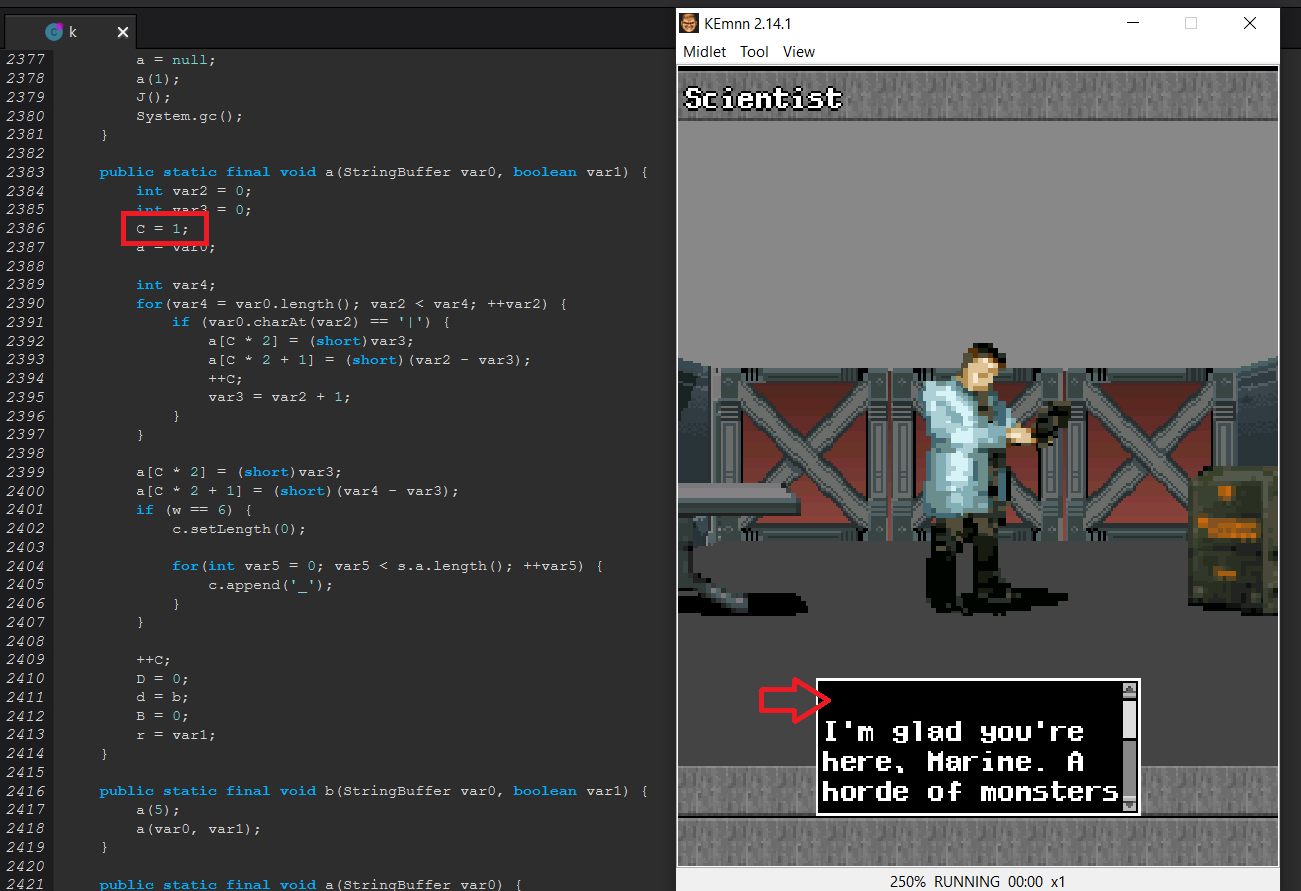Click the Scientist title in the game screen
This screenshot has height=891, width=1301.
pos(763,98)
